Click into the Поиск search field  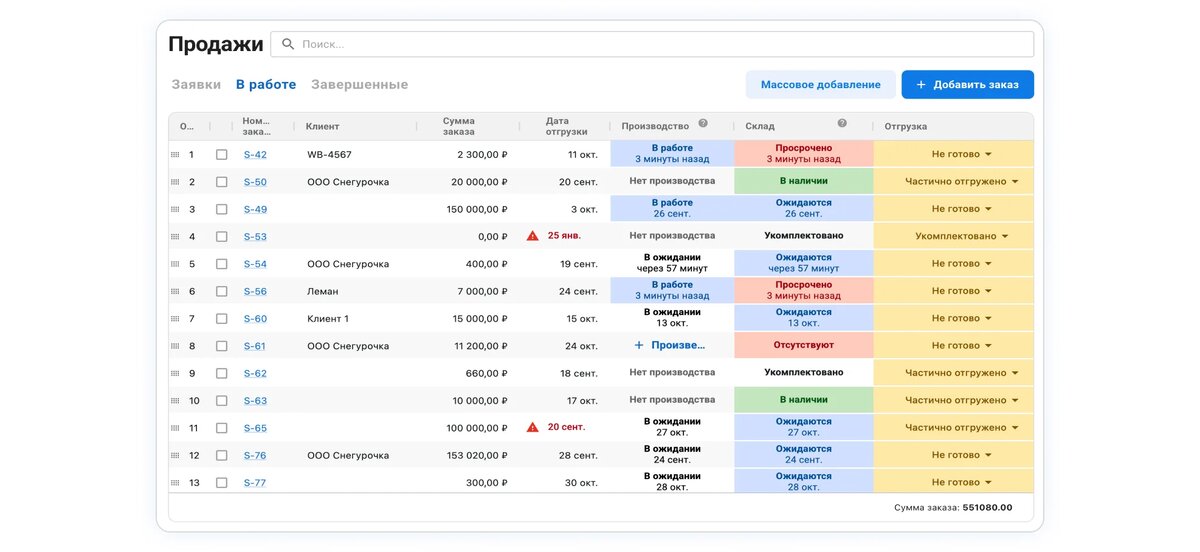(x=652, y=44)
